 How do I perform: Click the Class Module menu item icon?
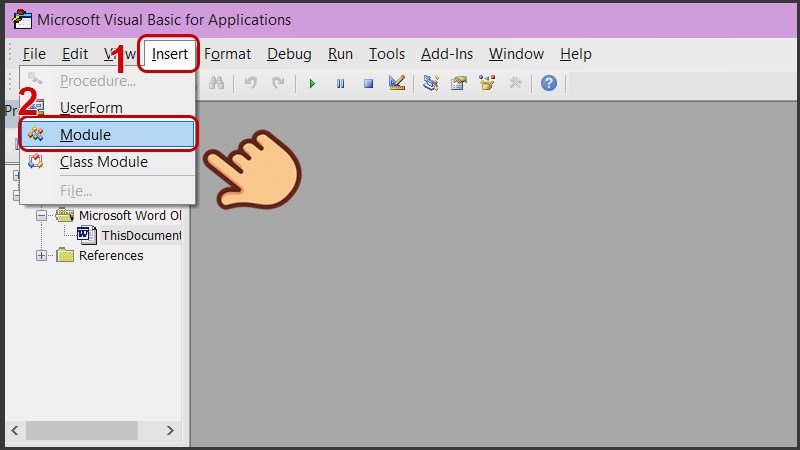[36, 162]
